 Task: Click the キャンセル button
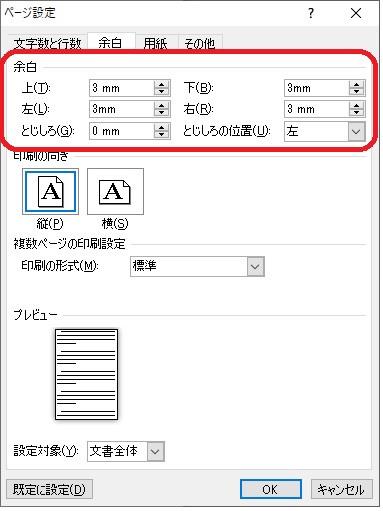[341, 489]
